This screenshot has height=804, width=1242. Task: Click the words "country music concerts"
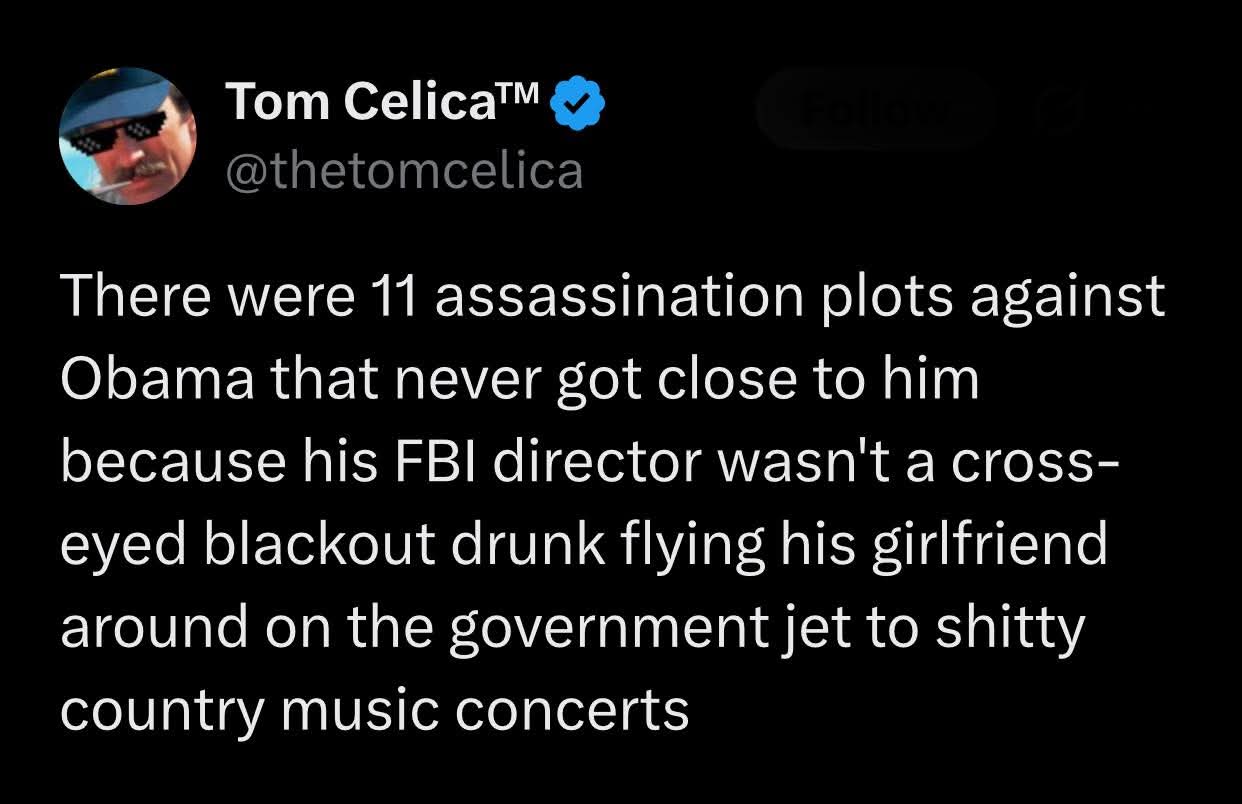(x=376, y=712)
